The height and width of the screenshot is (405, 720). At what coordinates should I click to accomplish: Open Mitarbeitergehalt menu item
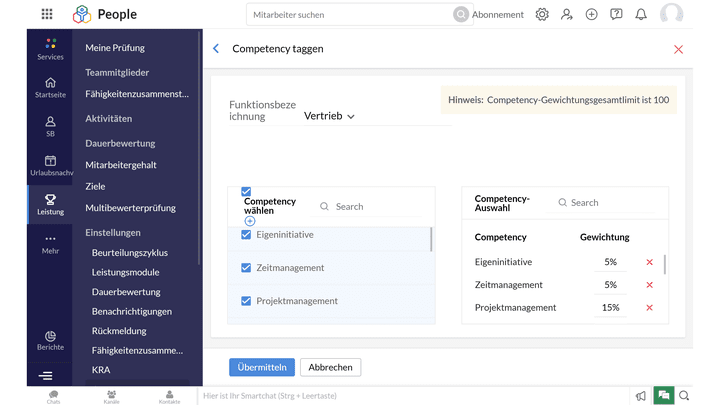point(121,165)
